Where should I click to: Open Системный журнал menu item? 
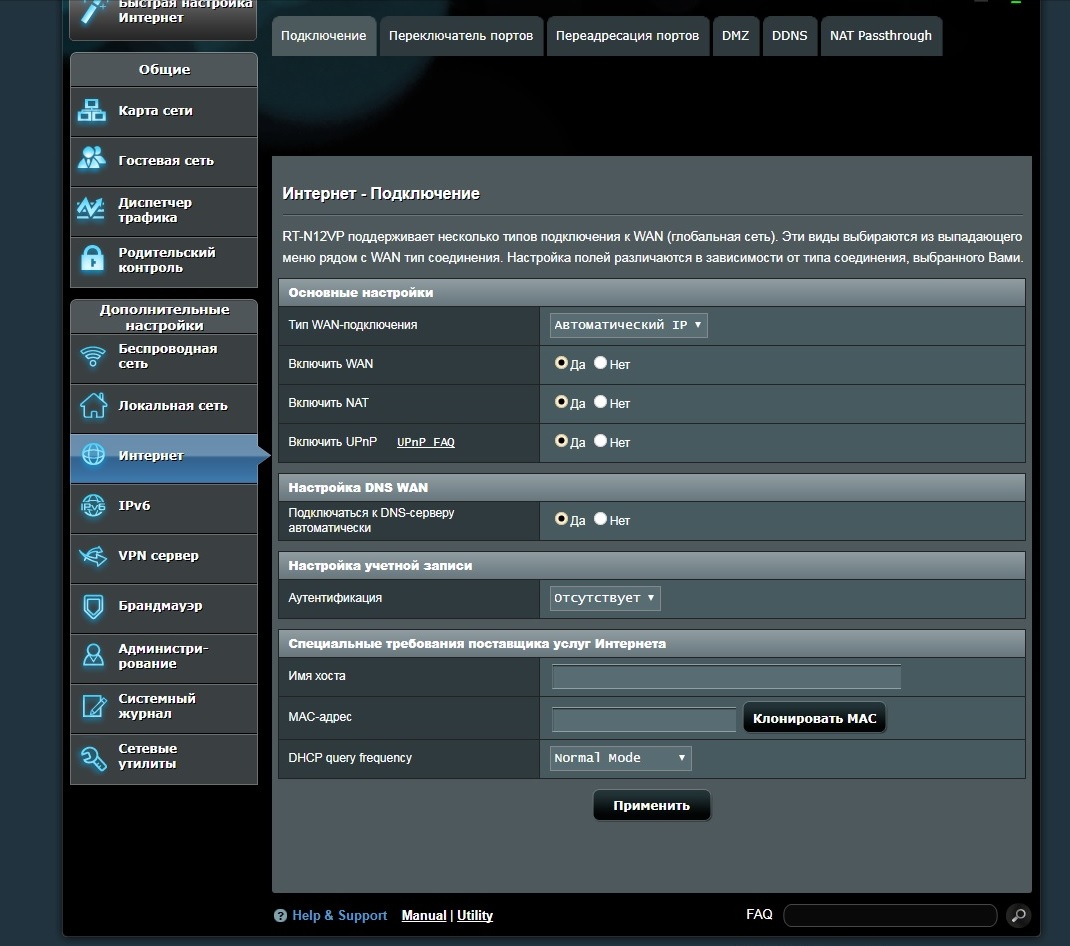point(164,708)
